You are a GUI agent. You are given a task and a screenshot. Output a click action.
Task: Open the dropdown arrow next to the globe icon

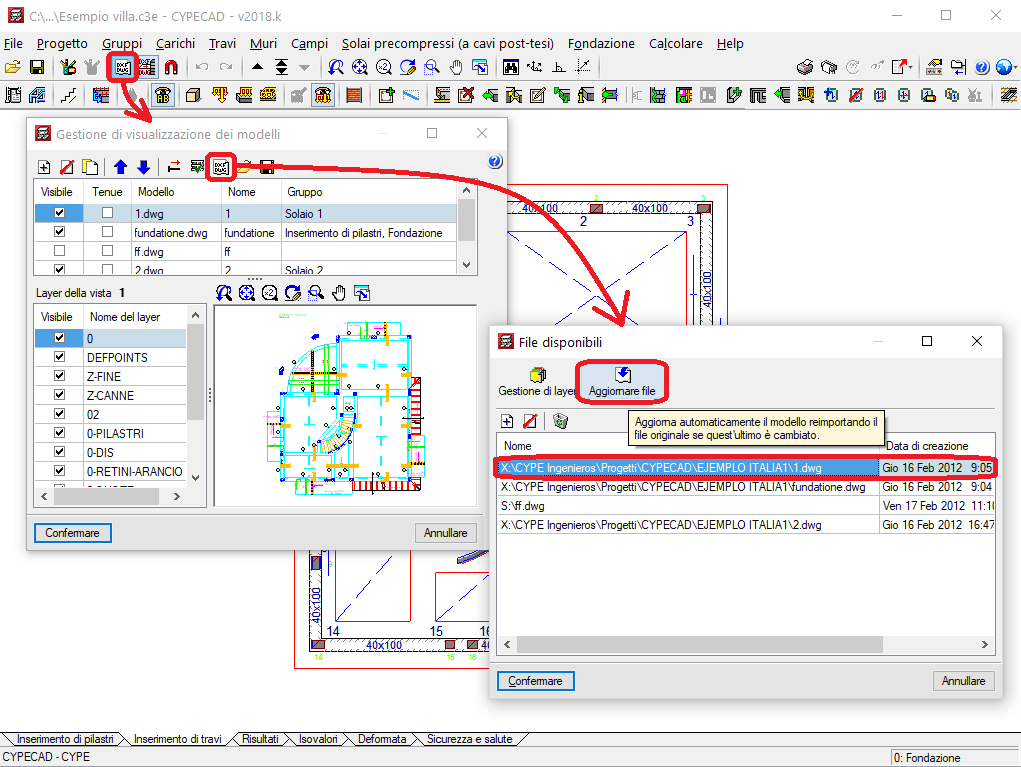point(1014,67)
